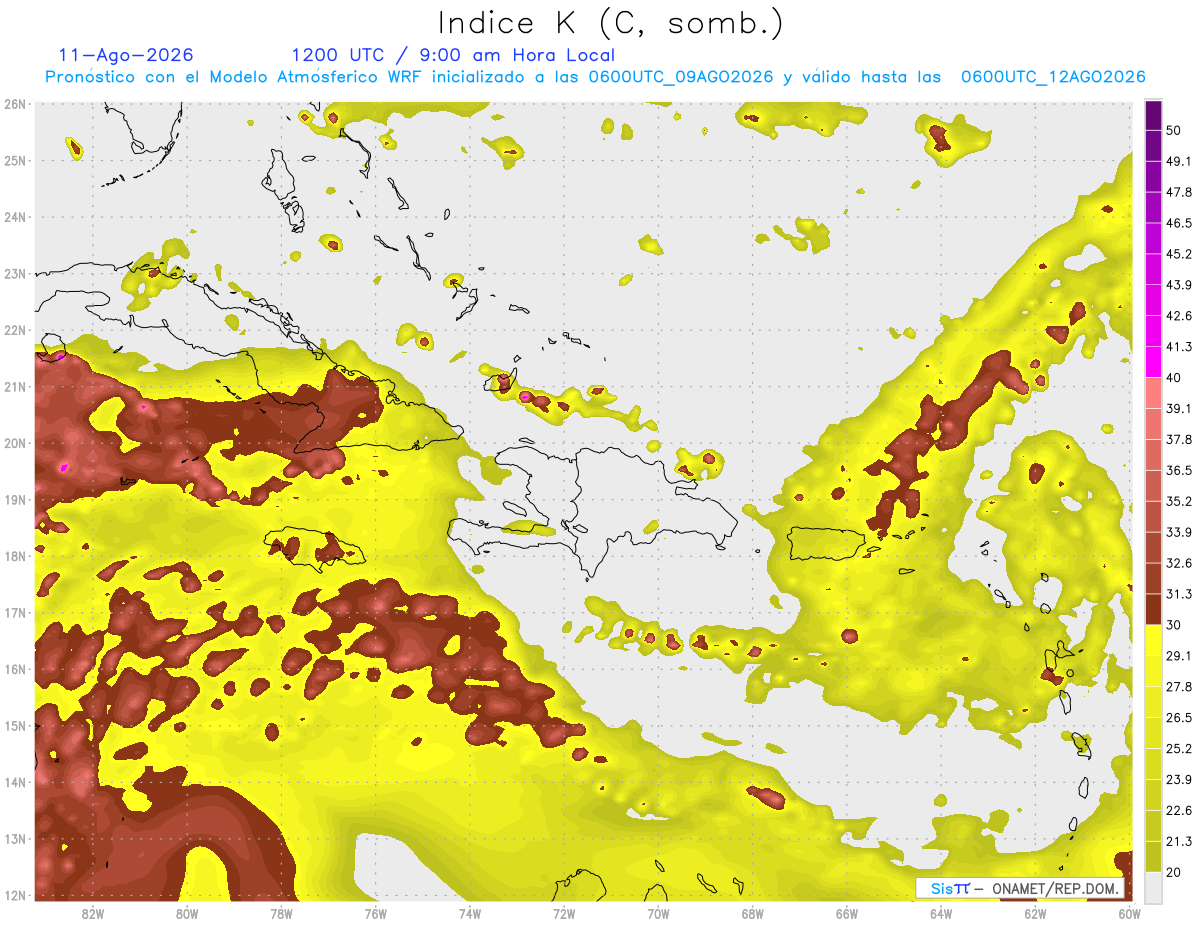Click the "15N" latitude axis label
Image resolution: width=1200 pixels, height=927 pixels.
pyautogui.click(x=14, y=725)
